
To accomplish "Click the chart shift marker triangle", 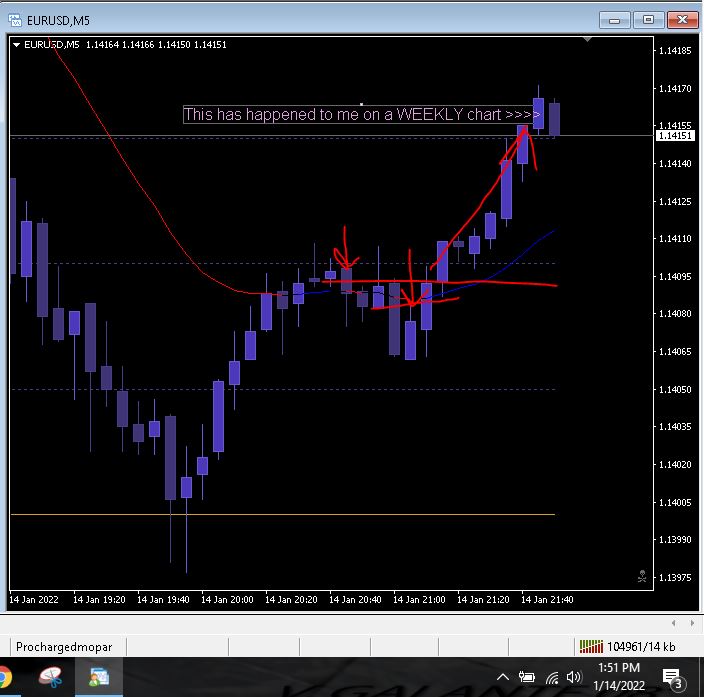I will 587,40.
